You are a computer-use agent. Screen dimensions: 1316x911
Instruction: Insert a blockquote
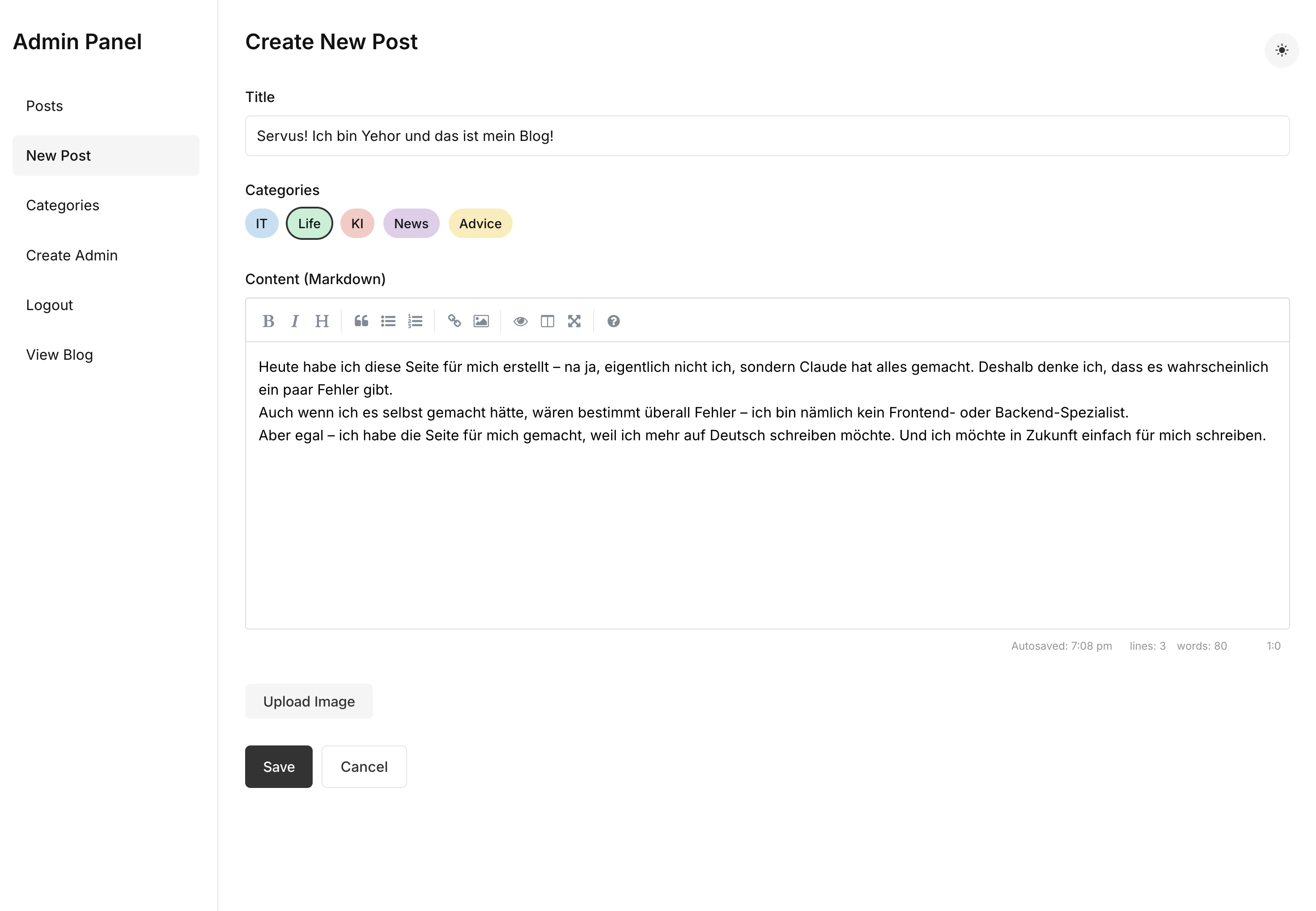[361, 321]
